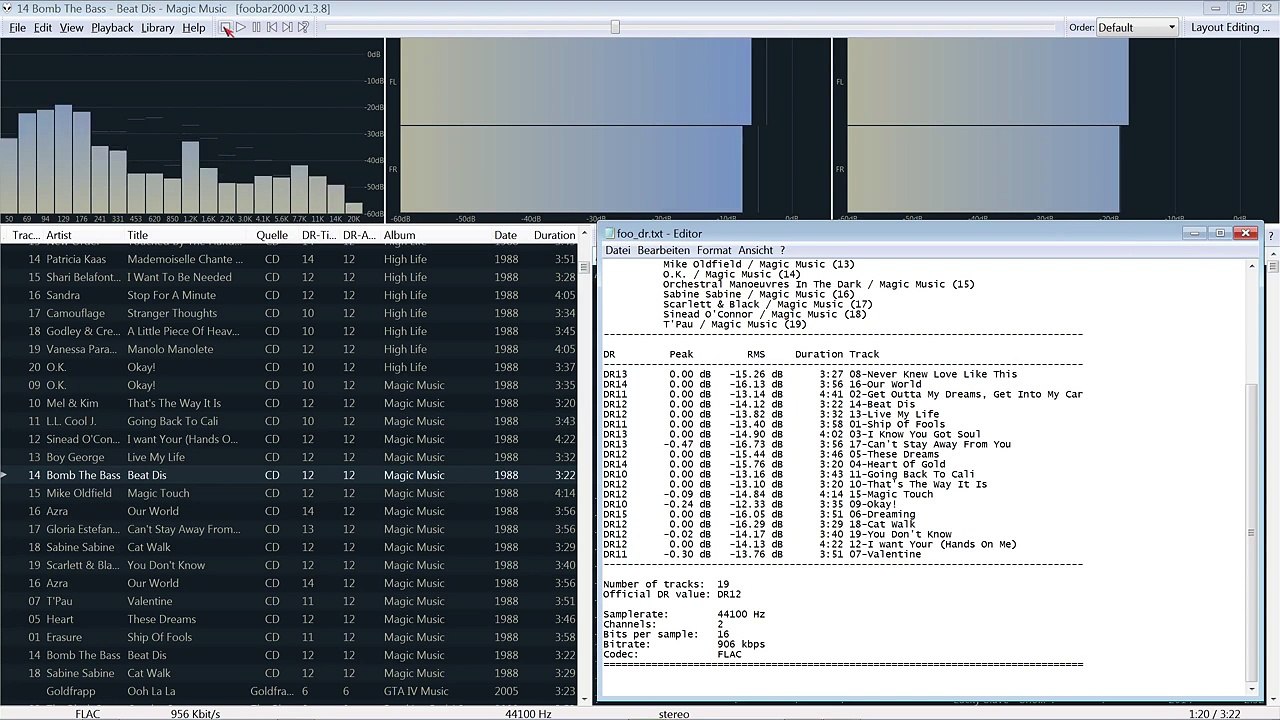Sort playlist by the Artist column header
The width and height of the screenshot is (1280, 720).
[59, 236]
